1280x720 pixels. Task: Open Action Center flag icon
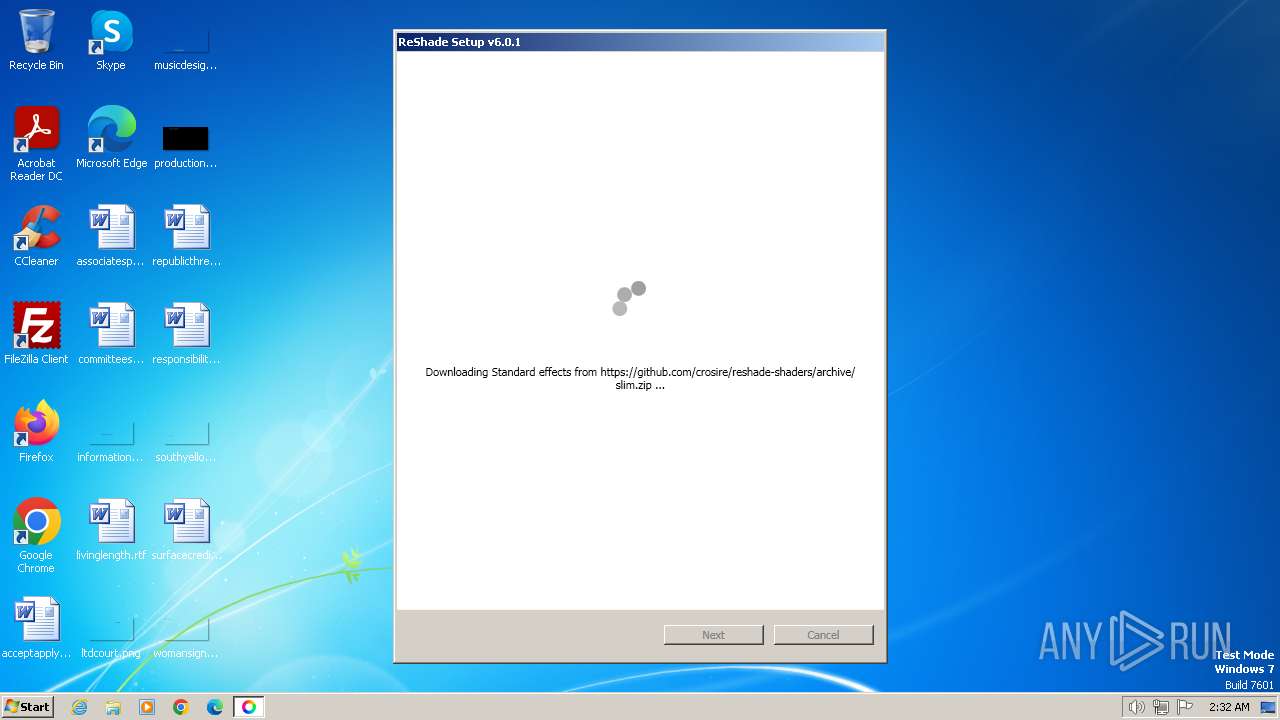tap(1185, 707)
